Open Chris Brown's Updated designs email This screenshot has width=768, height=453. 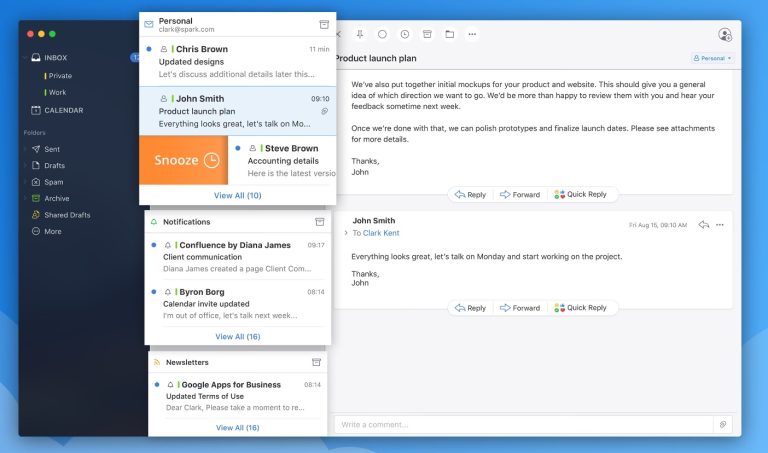click(x=238, y=62)
